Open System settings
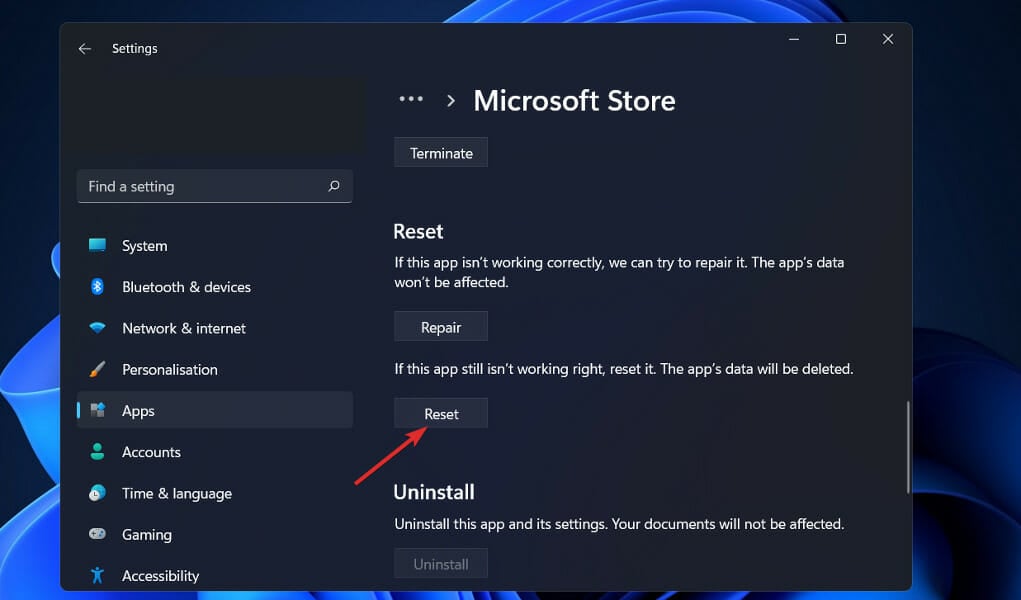Viewport: 1021px width, 600px height. [215, 246]
